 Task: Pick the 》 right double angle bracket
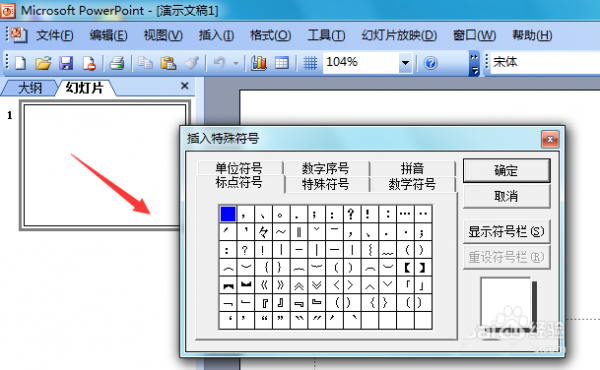point(281,285)
